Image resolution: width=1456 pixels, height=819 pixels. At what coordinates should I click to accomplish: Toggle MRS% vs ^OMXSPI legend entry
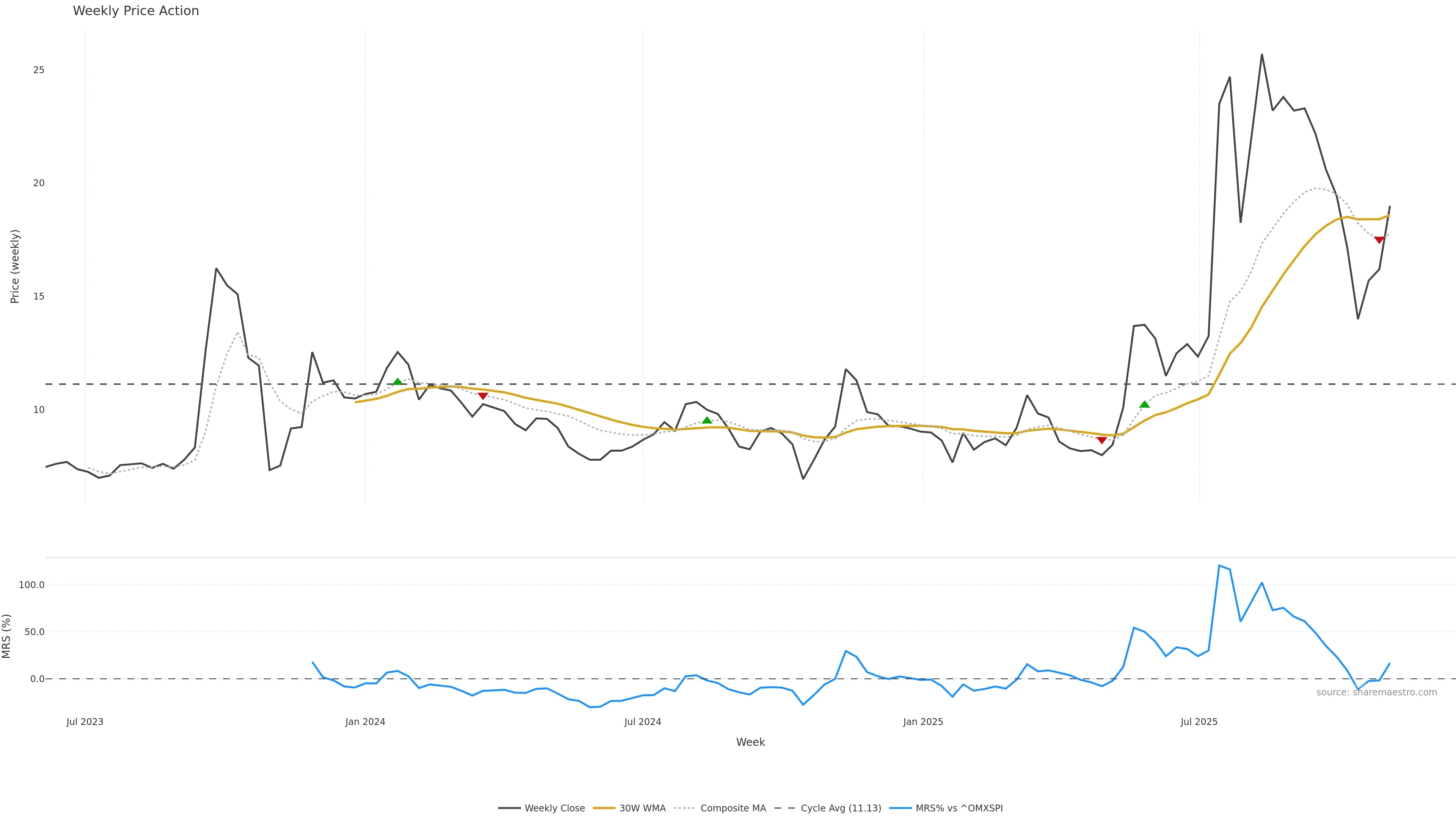point(946,808)
